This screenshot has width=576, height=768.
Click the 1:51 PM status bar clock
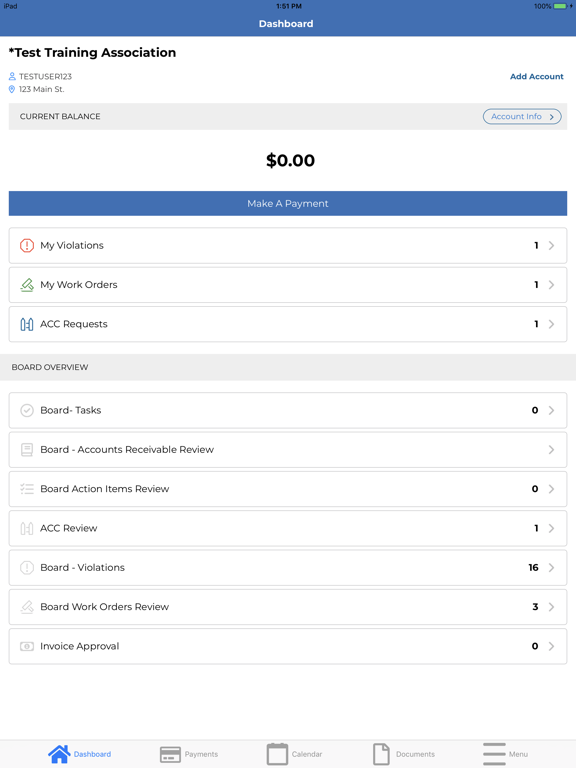coord(288,6)
